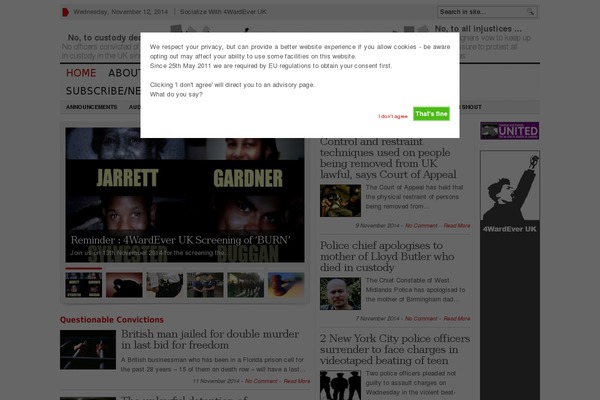Image resolution: width=600 pixels, height=400 pixels.
Task: Read More on 9 November article
Action: tap(457, 225)
